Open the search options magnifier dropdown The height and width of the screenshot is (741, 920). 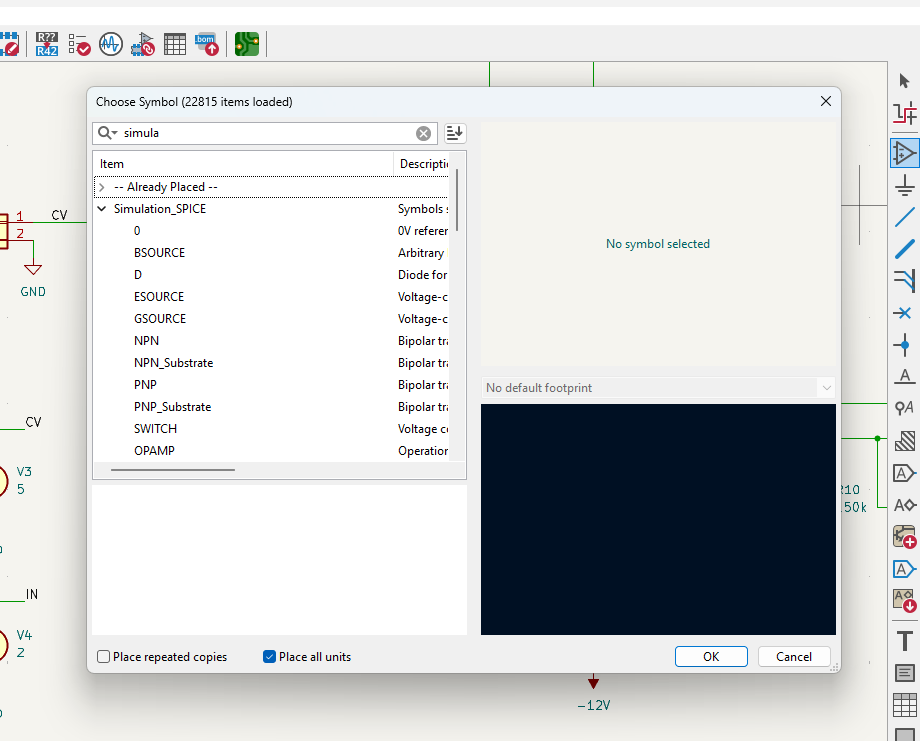[107, 133]
